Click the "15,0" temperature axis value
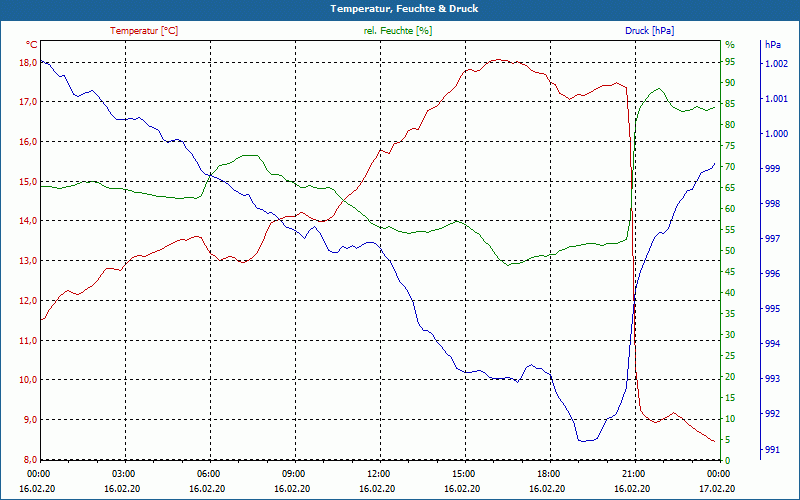 tap(29, 182)
